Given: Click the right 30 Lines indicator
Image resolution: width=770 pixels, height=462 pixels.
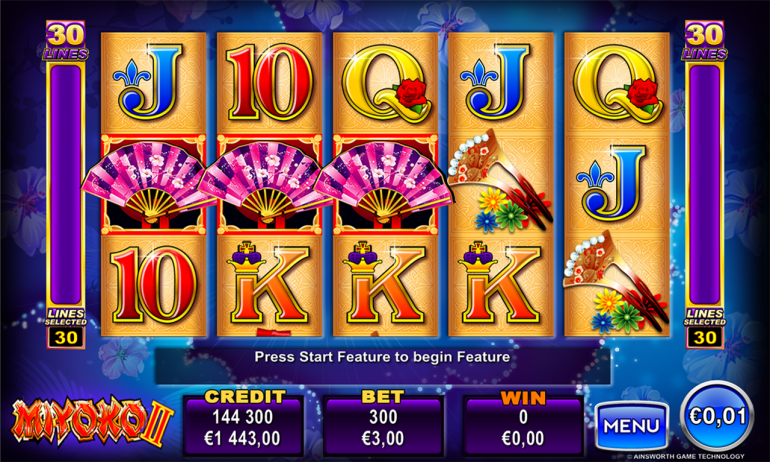Looking at the screenshot, I should point(704,41).
